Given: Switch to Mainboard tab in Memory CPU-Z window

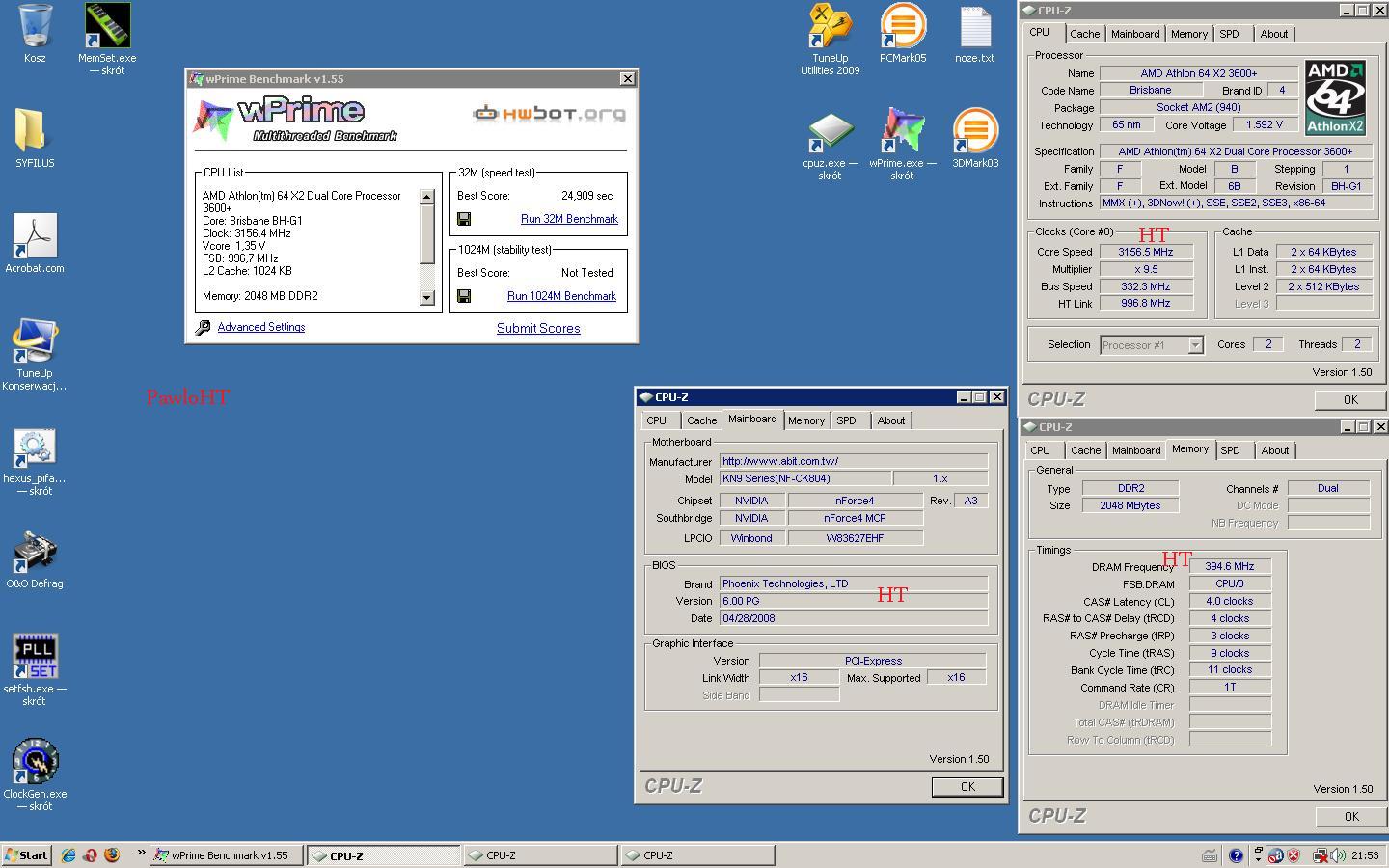Looking at the screenshot, I should [x=1136, y=450].
